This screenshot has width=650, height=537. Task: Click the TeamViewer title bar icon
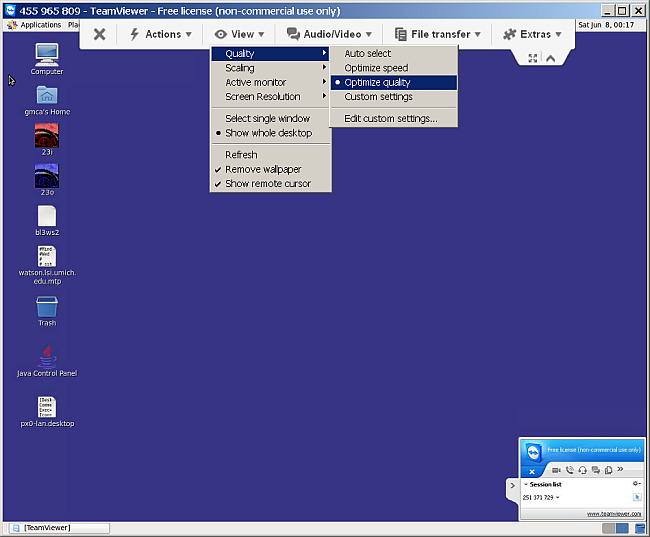pos(10,10)
